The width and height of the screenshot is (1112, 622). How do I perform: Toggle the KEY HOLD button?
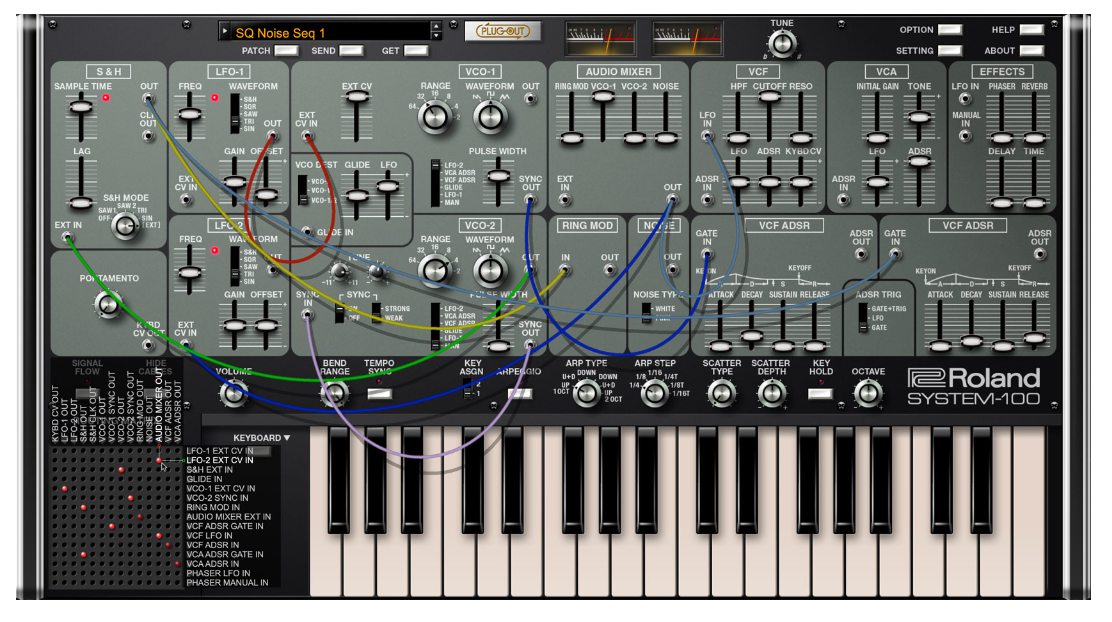tap(821, 394)
